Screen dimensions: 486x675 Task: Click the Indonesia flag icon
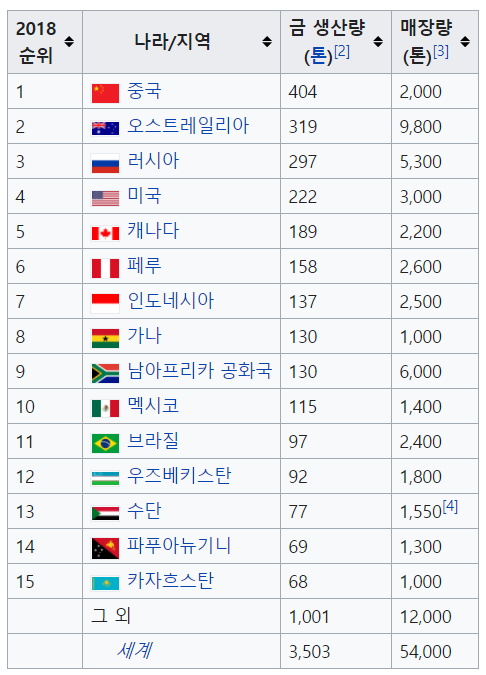pyautogui.click(x=105, y=303)
